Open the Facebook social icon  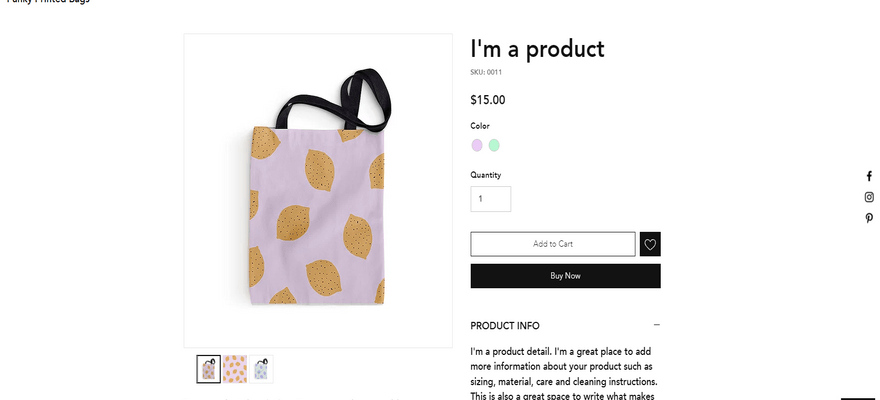[x=869, y=176]
